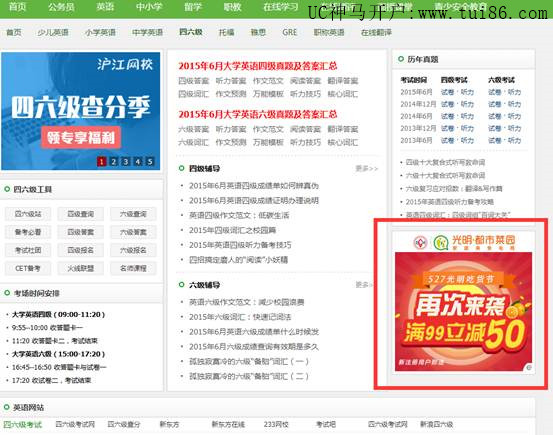Click the 六级报名 tool button
Image resolution: width=553 pixels, height=435 pixels.
tap(133, 250)
